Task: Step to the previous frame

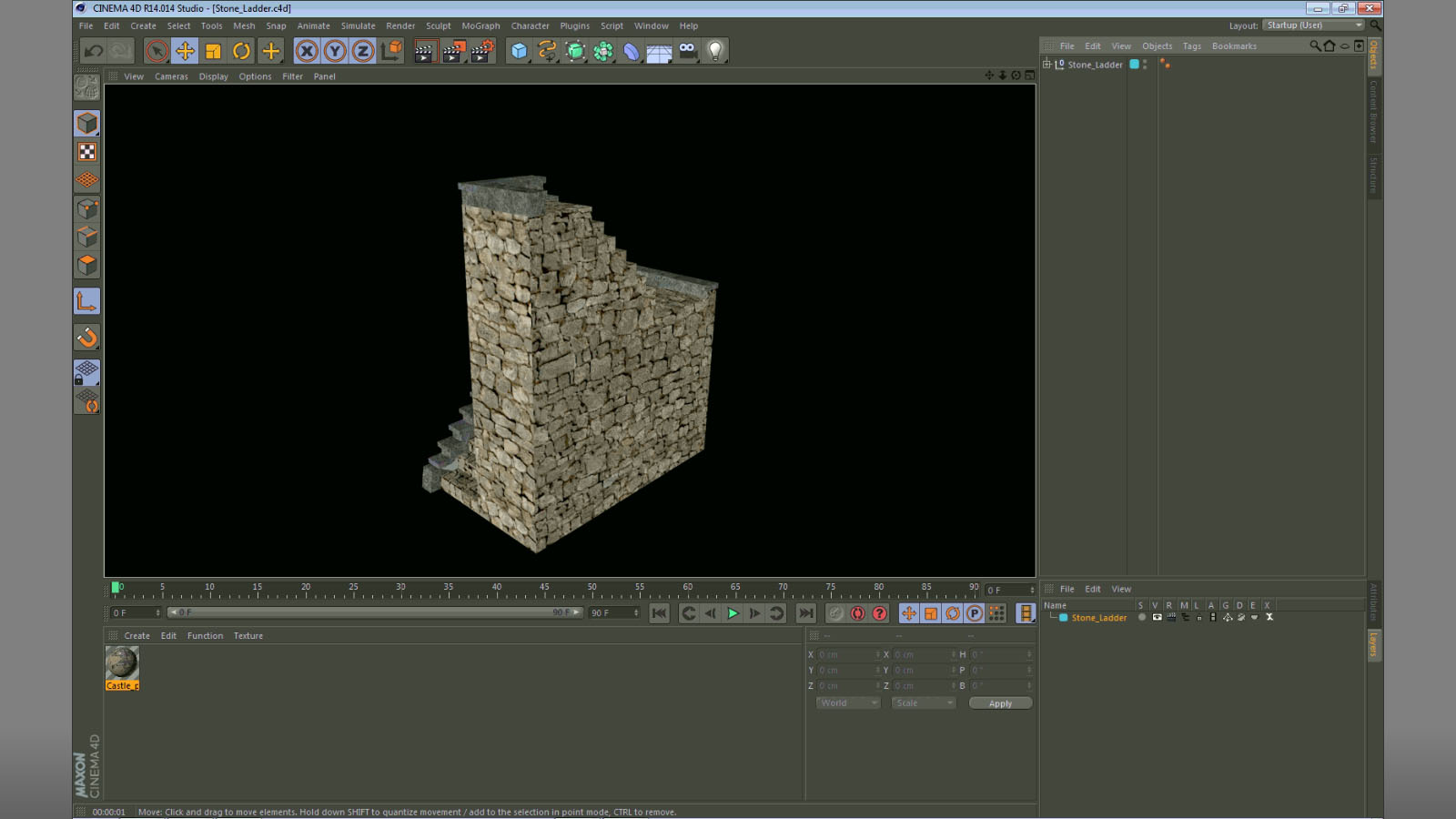Action: [x=711, y=613]
